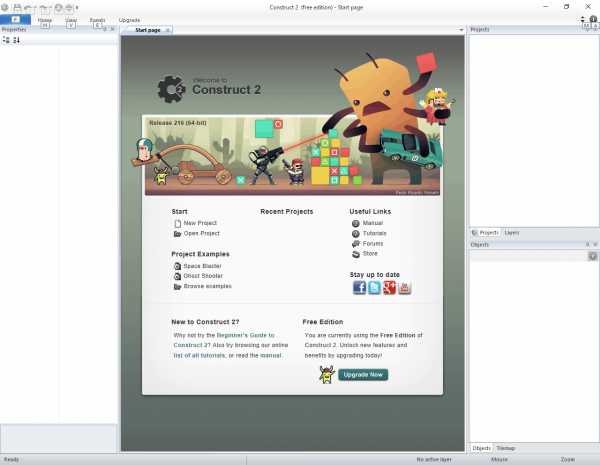Click the Upgrade Now button
600x465 pixels.
coord(363,374)
